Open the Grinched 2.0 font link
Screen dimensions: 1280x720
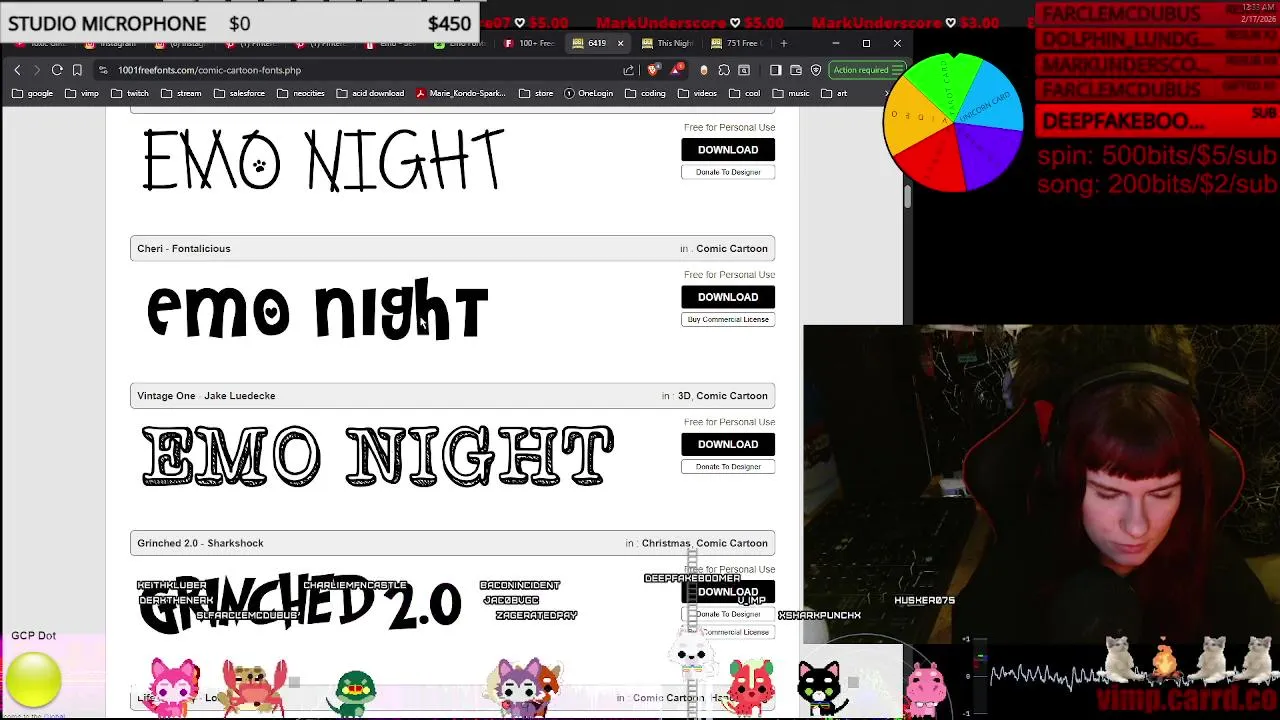[168, 543]
